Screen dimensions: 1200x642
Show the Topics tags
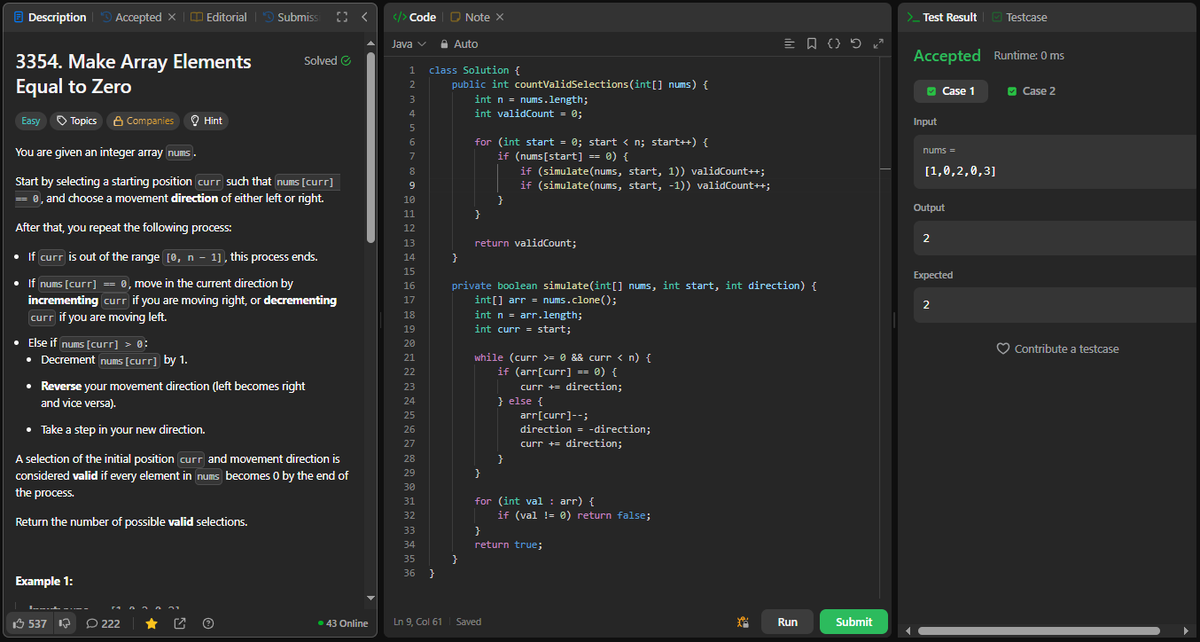(76, 121)
